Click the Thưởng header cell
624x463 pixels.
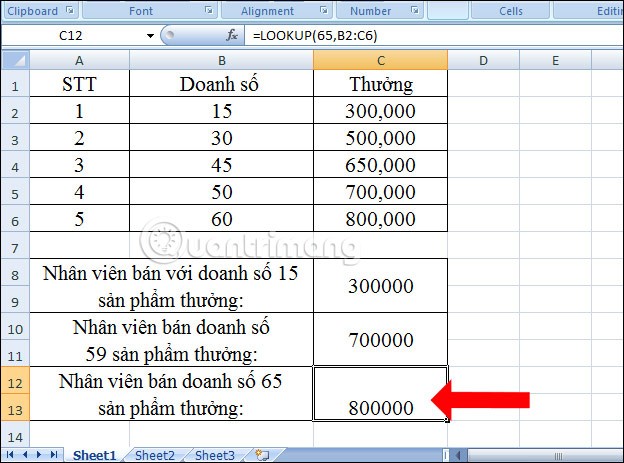(x=380, y=84)
